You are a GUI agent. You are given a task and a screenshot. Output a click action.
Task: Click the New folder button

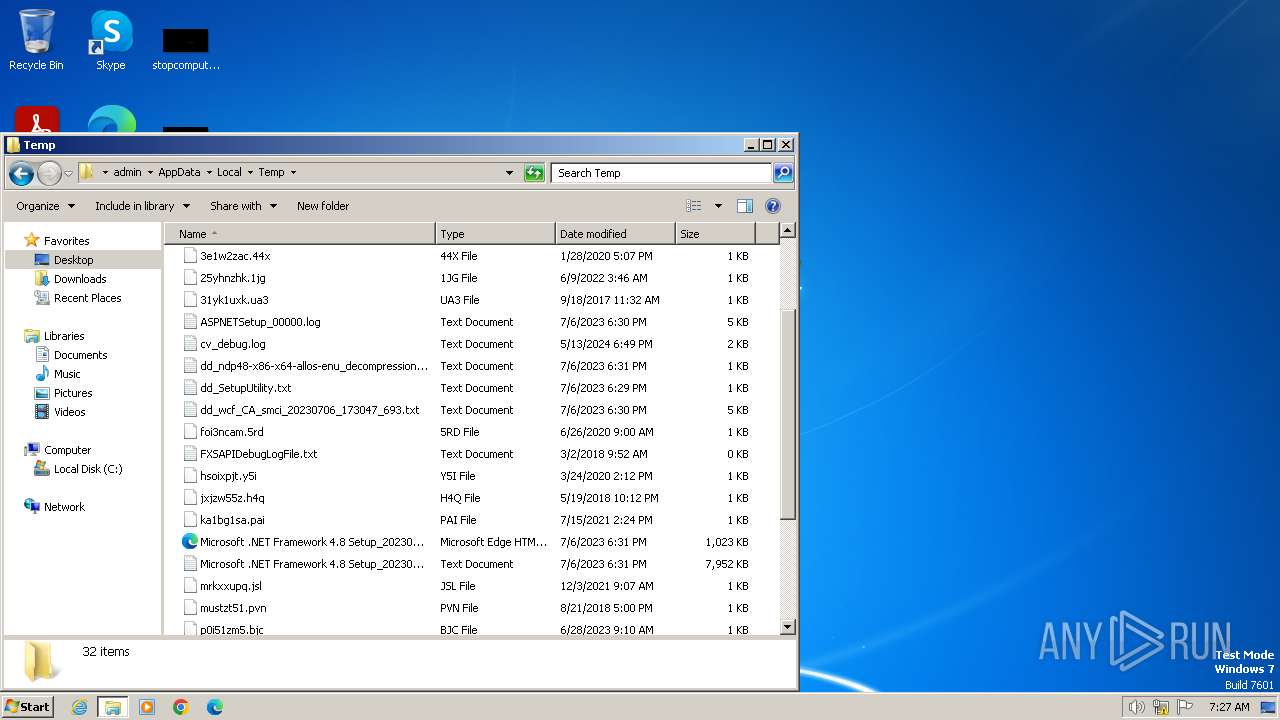coord(323,206)
